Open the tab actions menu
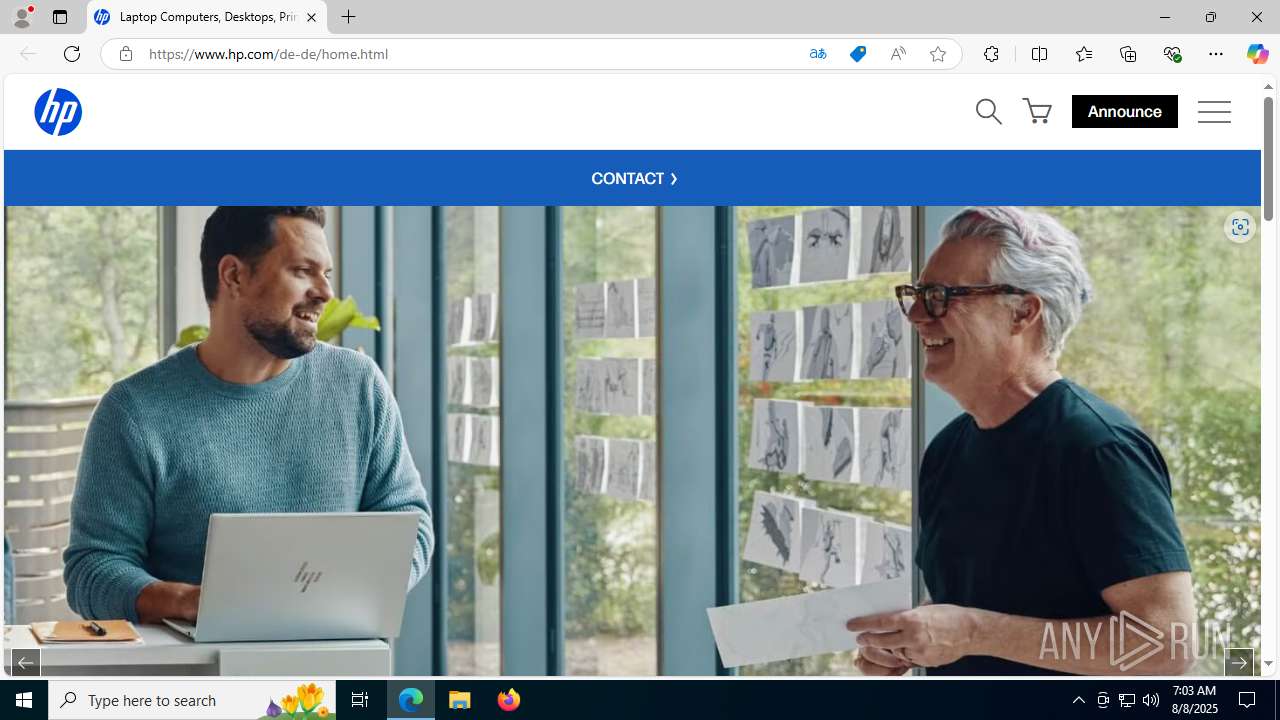This screenshot has height=720, width=1280. pos(60,17)
